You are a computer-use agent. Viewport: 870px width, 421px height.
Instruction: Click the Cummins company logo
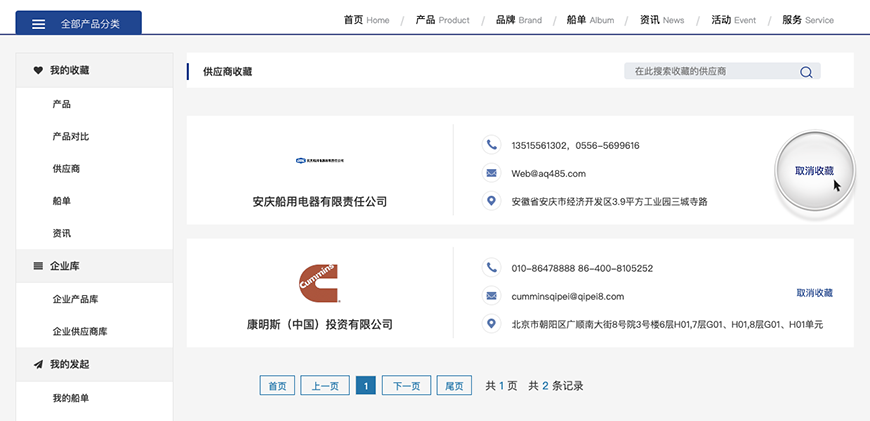319,283
